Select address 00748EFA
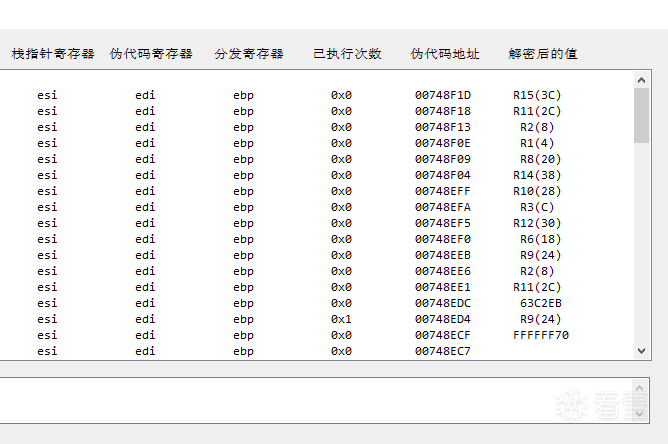The image size is (668, 444). pos(443,207)
